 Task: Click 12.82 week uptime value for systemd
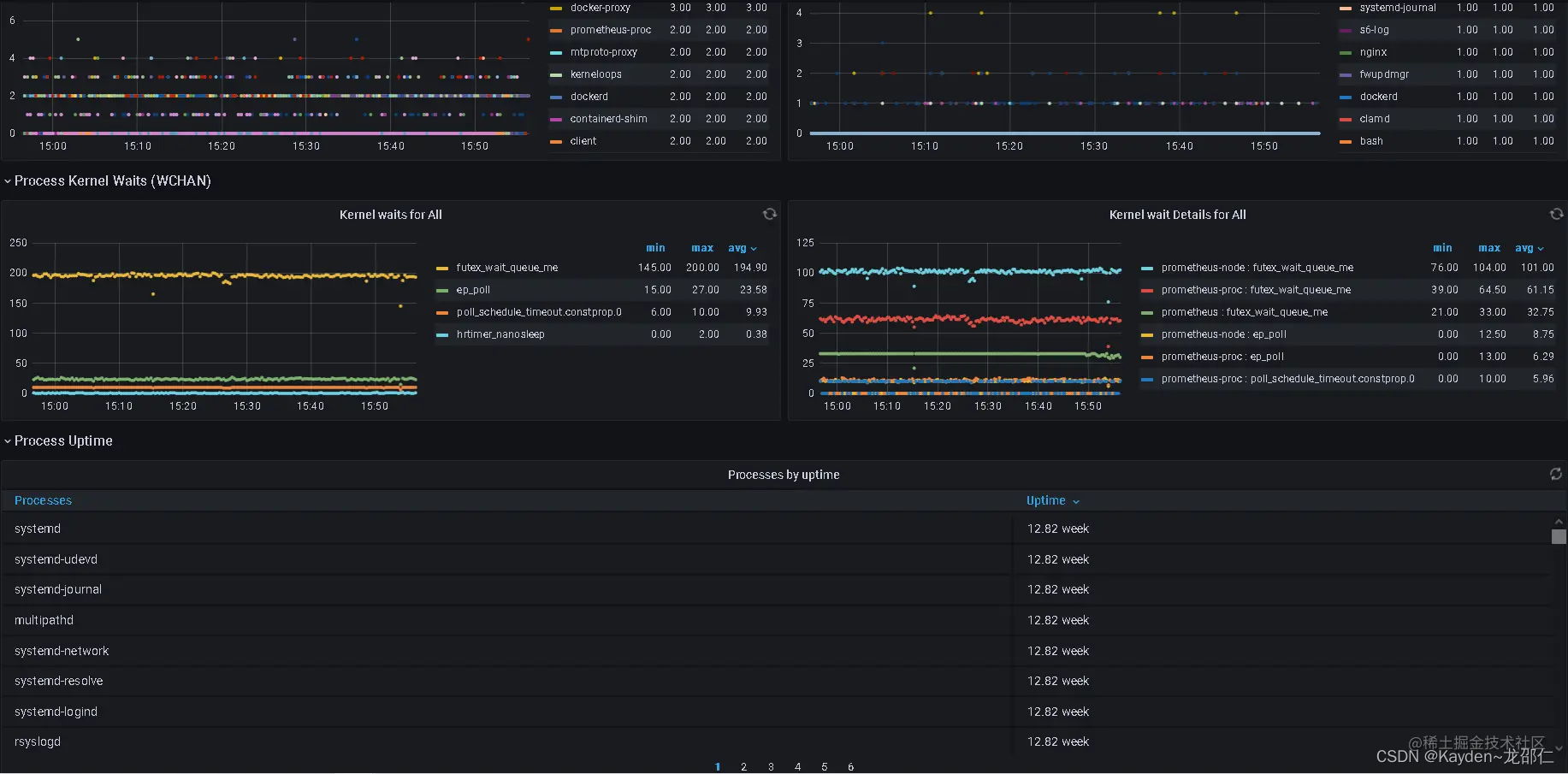tap(1058, 529)
